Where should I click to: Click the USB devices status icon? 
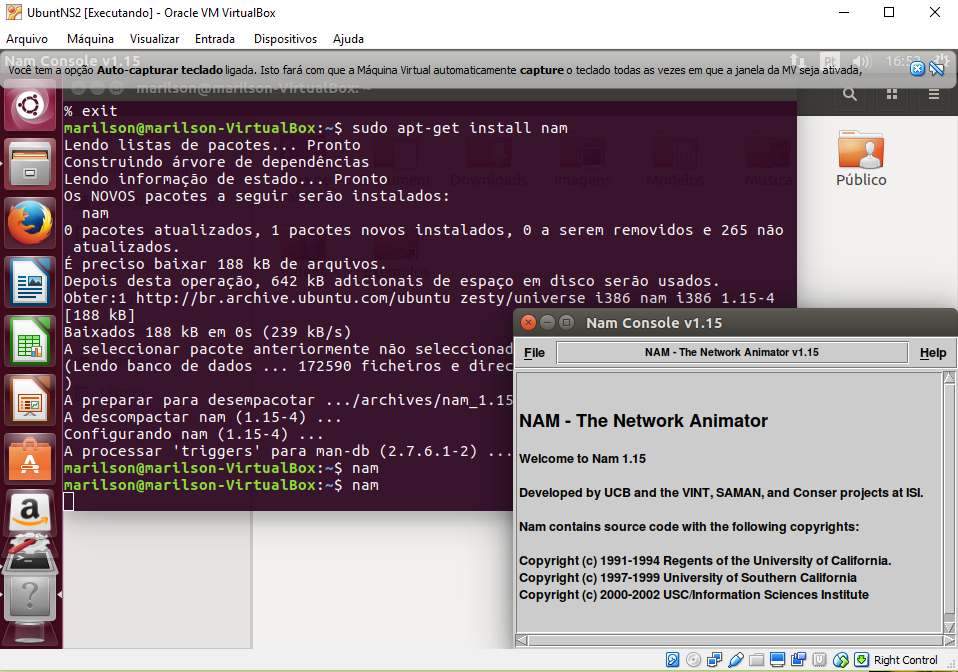736,660
